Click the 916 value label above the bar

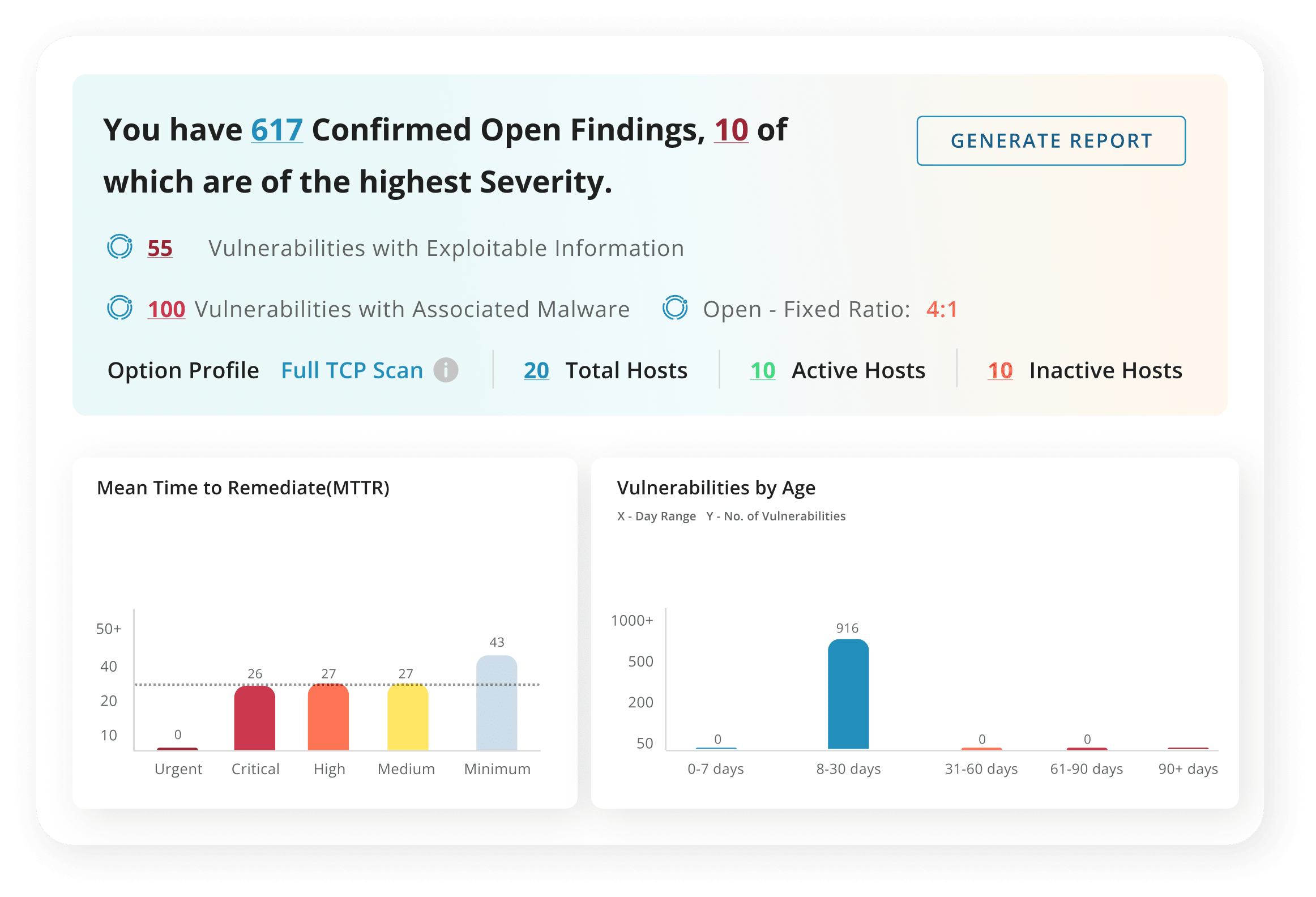click(x=847, y=628)
